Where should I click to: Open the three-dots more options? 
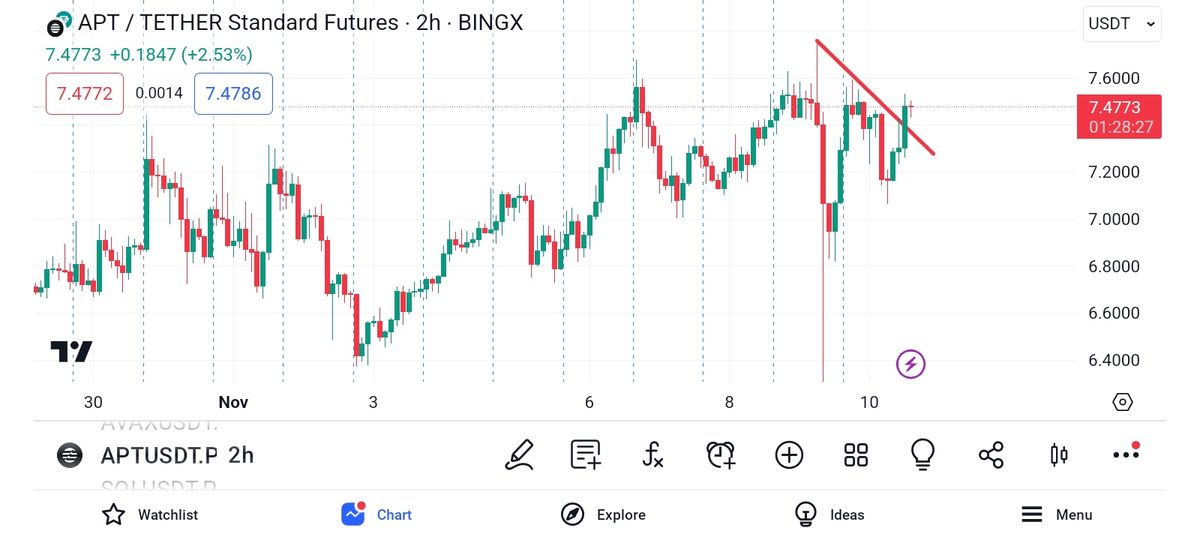click(1126, 454)
